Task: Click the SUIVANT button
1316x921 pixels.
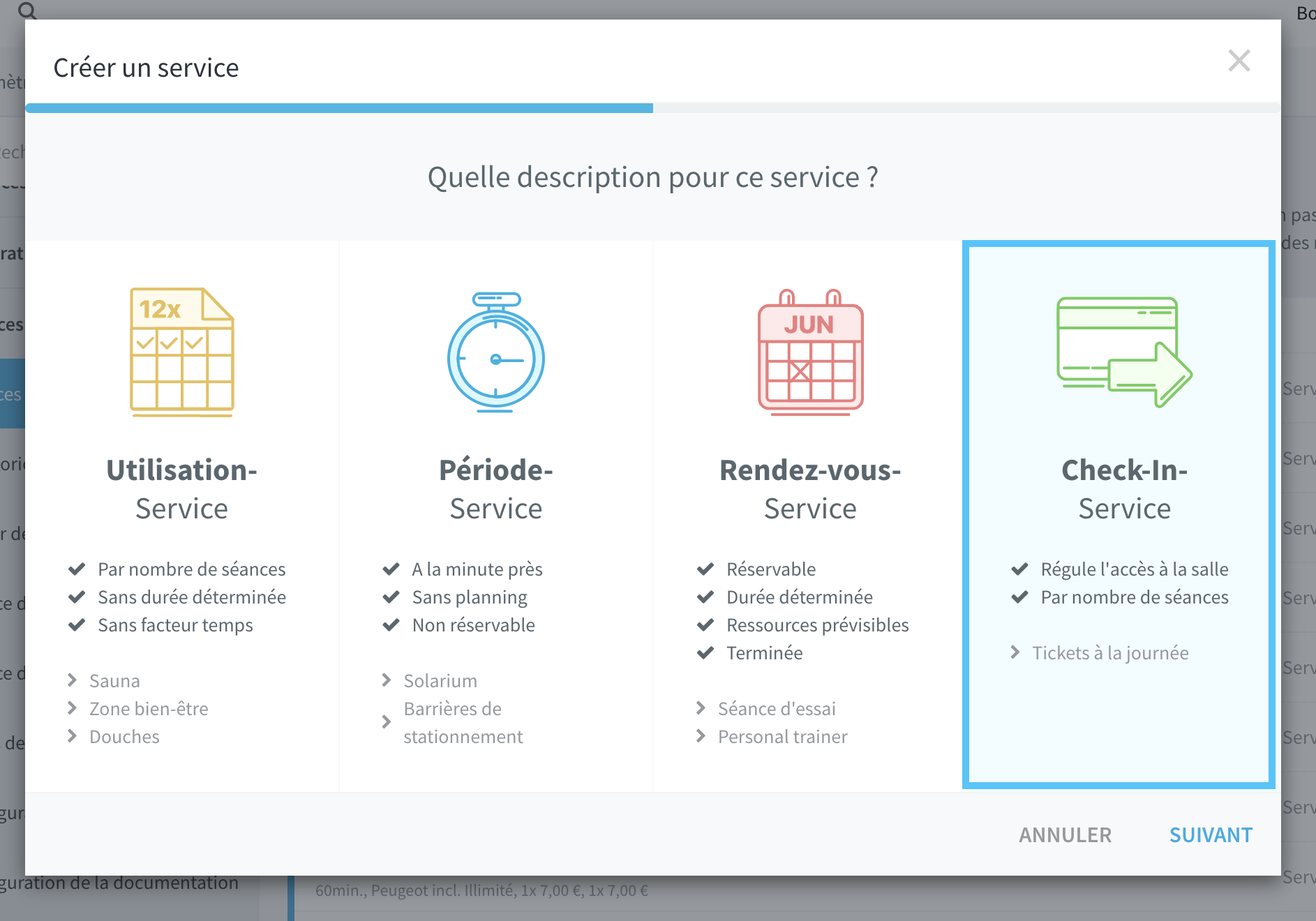Action: (x=1211, y=835)
